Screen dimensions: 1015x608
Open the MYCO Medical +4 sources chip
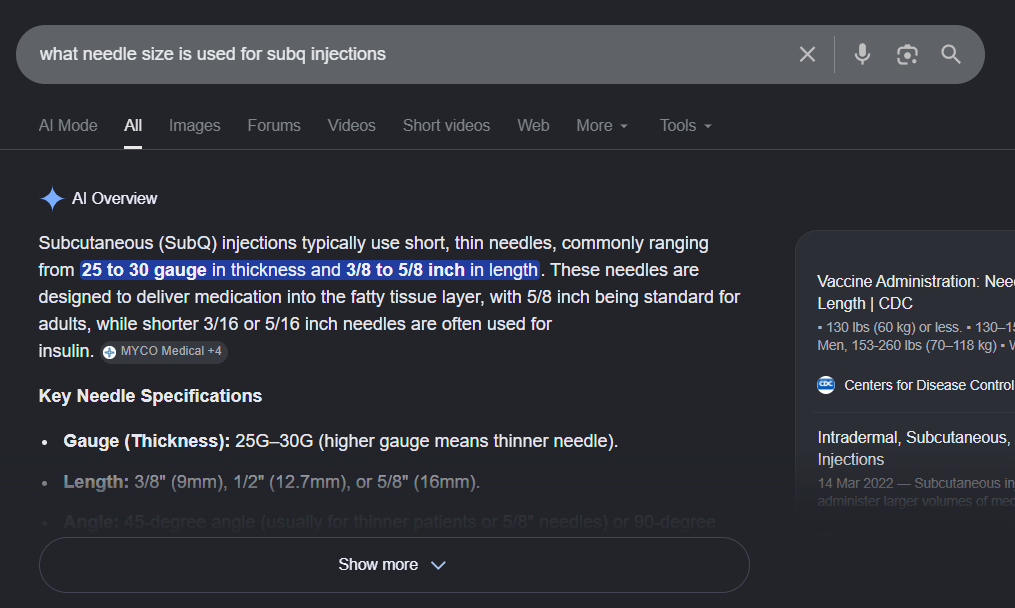coord(164,352)
